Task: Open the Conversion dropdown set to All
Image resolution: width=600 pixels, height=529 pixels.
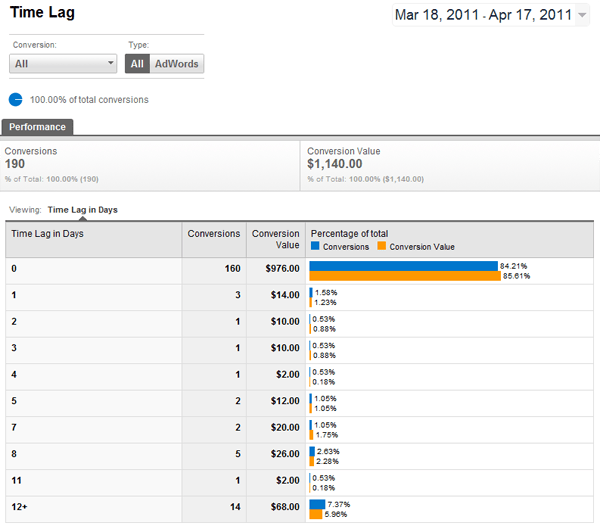Action: click(64, 64)
